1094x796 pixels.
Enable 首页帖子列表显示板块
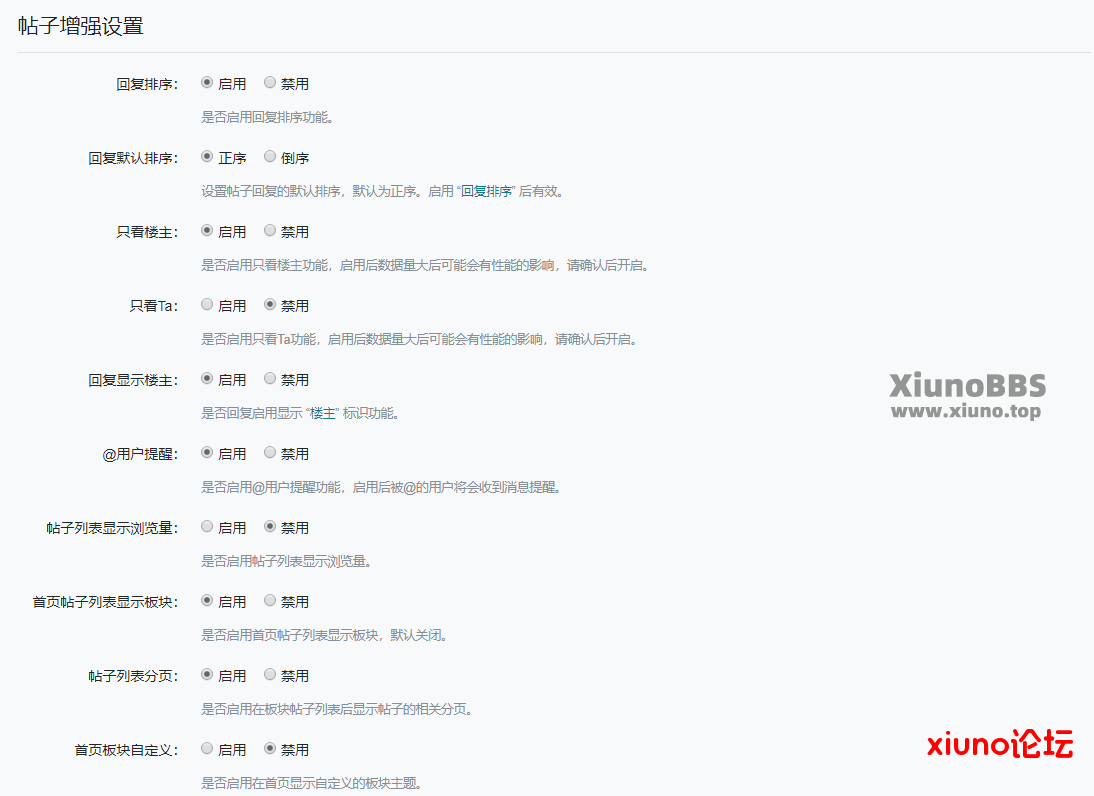pos(207,601)
